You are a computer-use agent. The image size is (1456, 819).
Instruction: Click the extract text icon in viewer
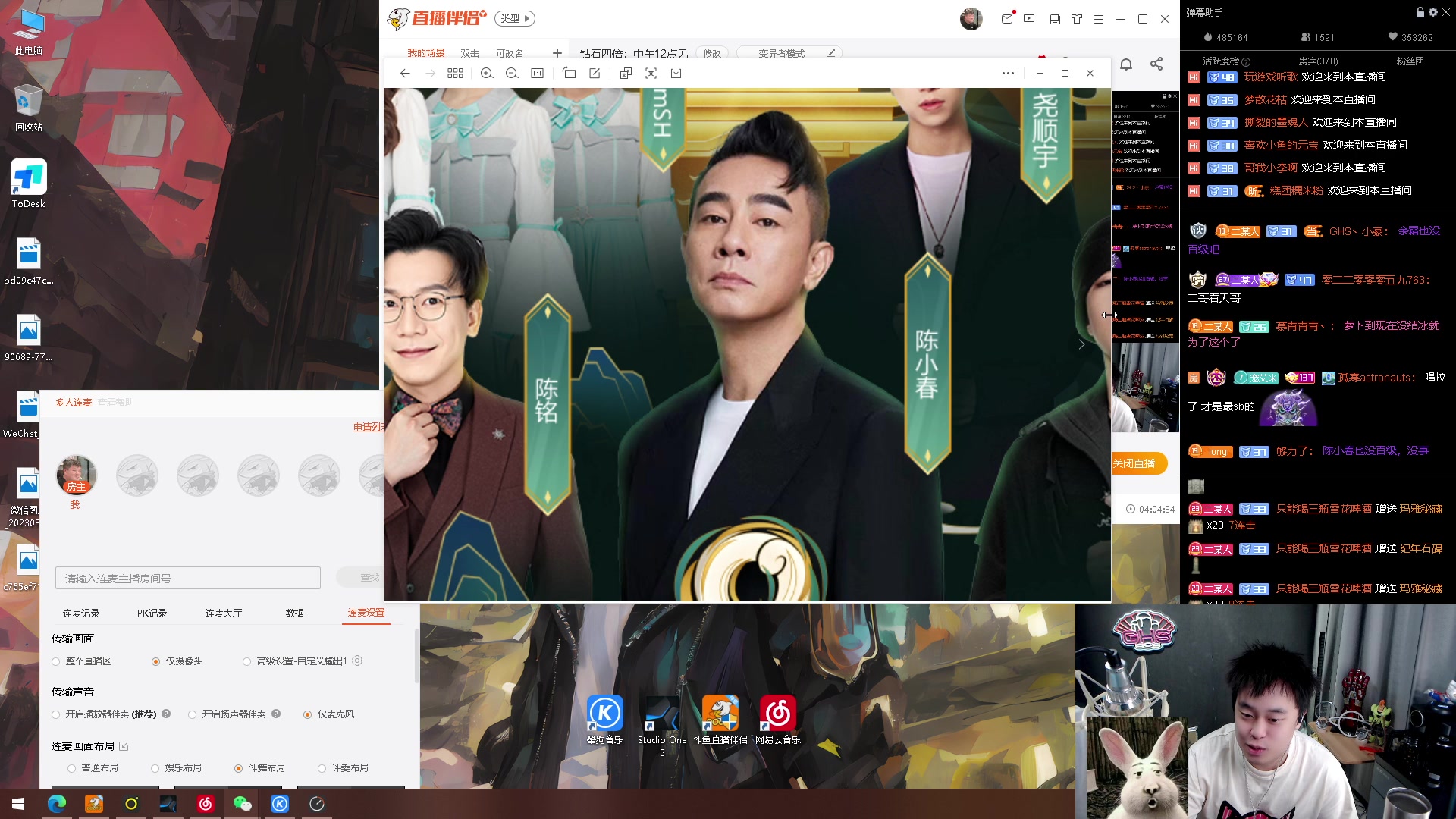(x=651, y=74)
